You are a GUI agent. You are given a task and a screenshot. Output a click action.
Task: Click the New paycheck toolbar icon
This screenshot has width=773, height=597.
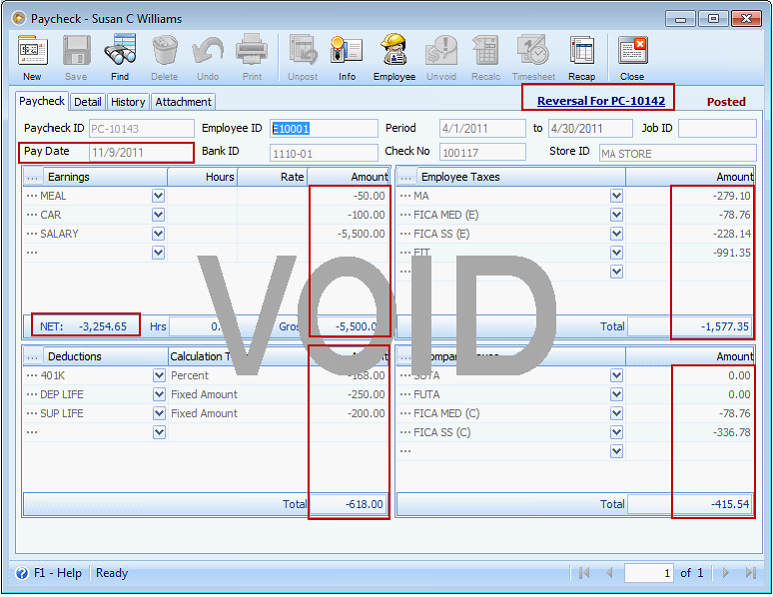(33, 51)
